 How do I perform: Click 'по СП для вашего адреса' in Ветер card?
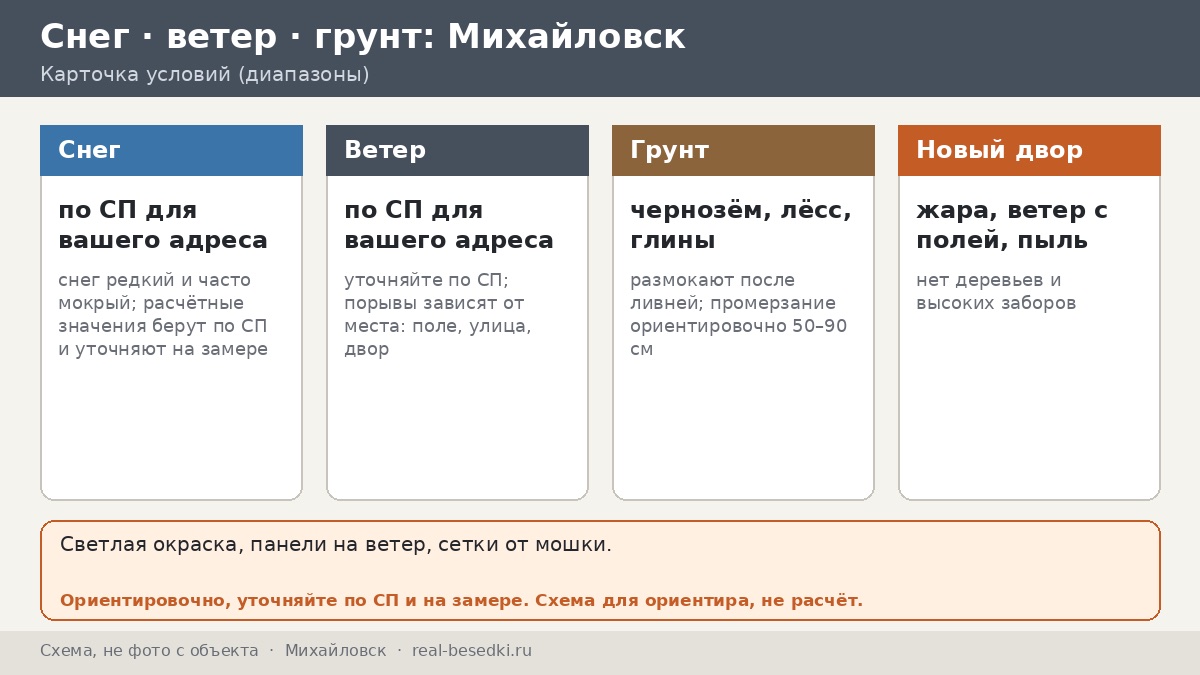point(449,225)
